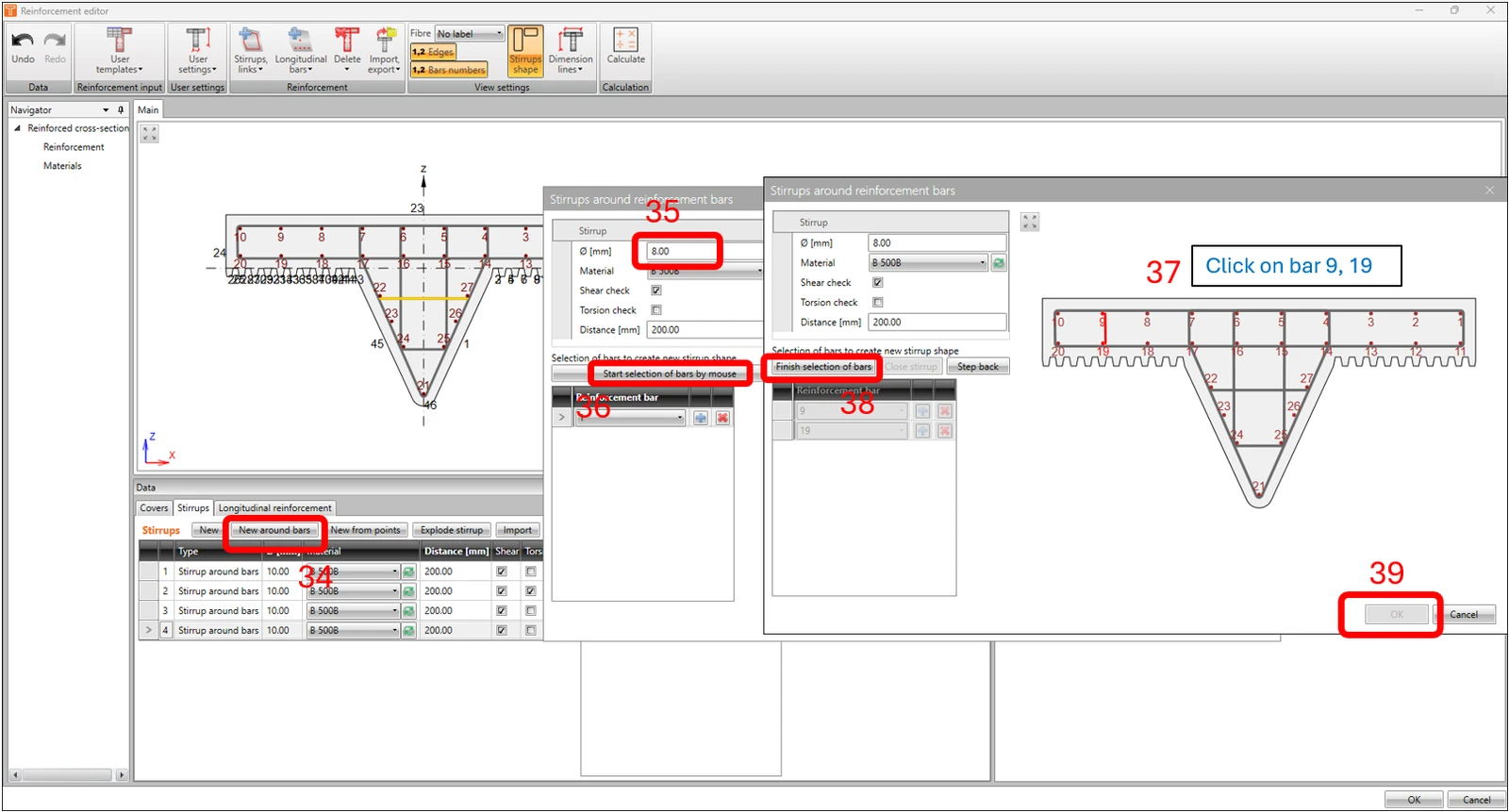This screenshot has height=812, width=1509.
Task: Click New from points button
Action: (365, 530)
